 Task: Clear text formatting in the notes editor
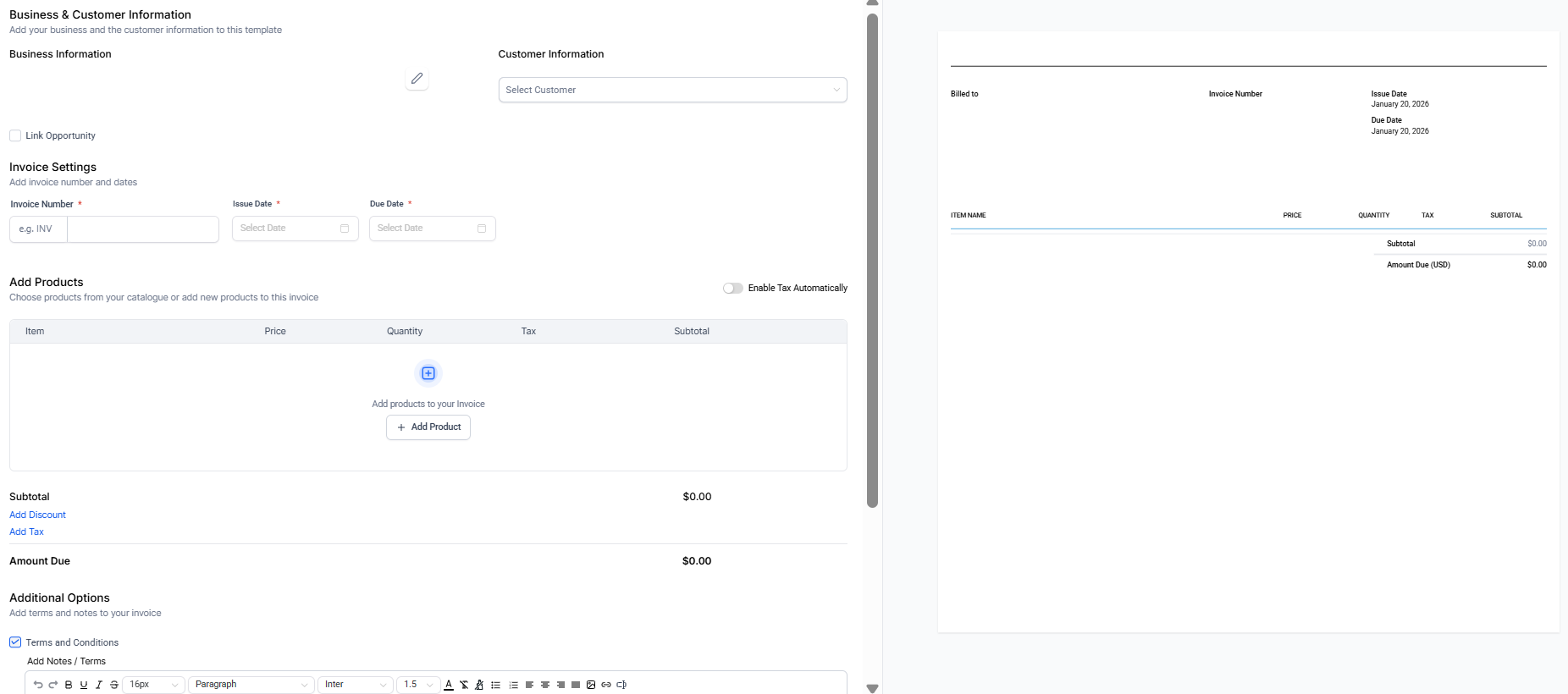pyautogui.click(x=464, y=685)
